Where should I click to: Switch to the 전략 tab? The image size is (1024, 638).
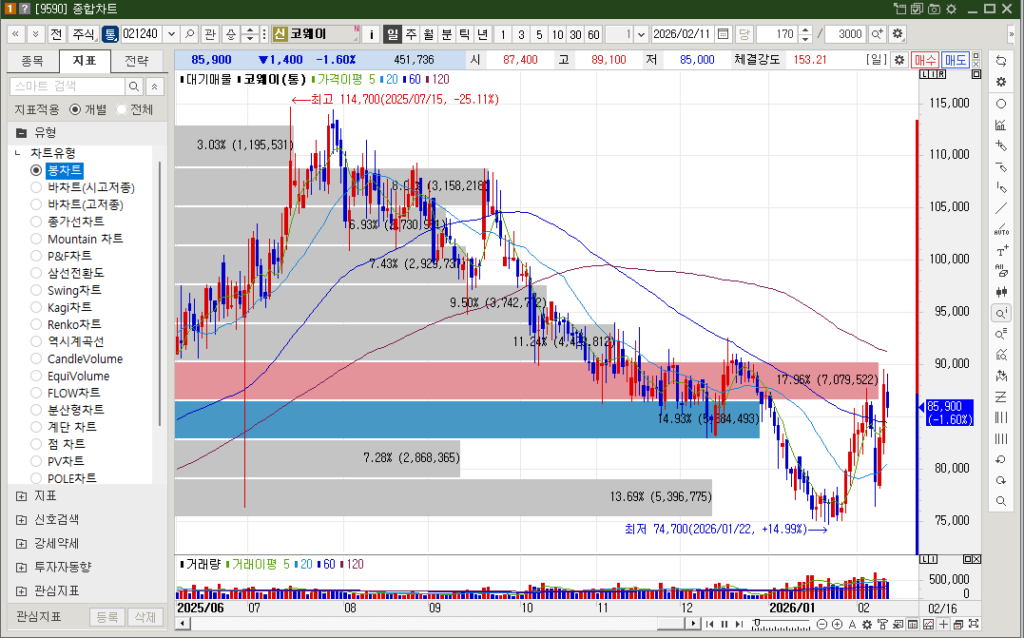click(x=136, y=61)
